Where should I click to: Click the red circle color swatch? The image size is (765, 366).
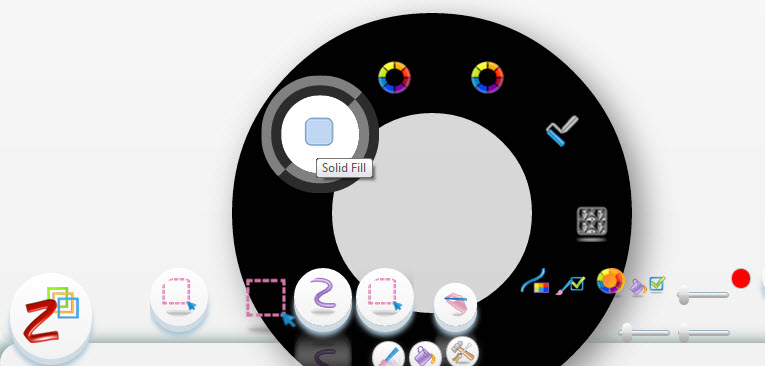coord(741,279)
